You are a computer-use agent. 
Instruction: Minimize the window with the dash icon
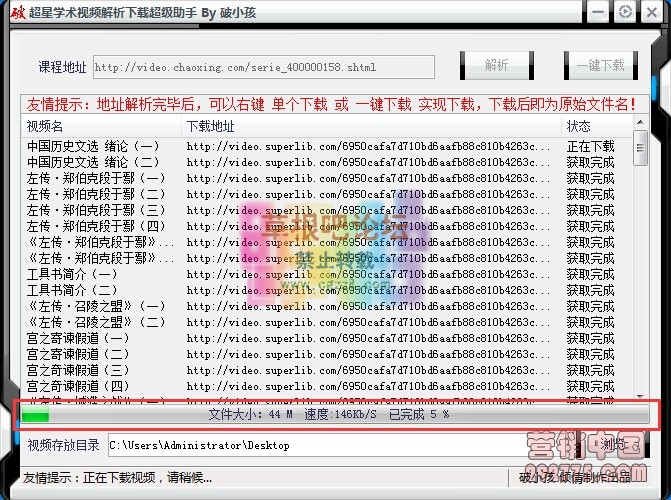[598, 12]
